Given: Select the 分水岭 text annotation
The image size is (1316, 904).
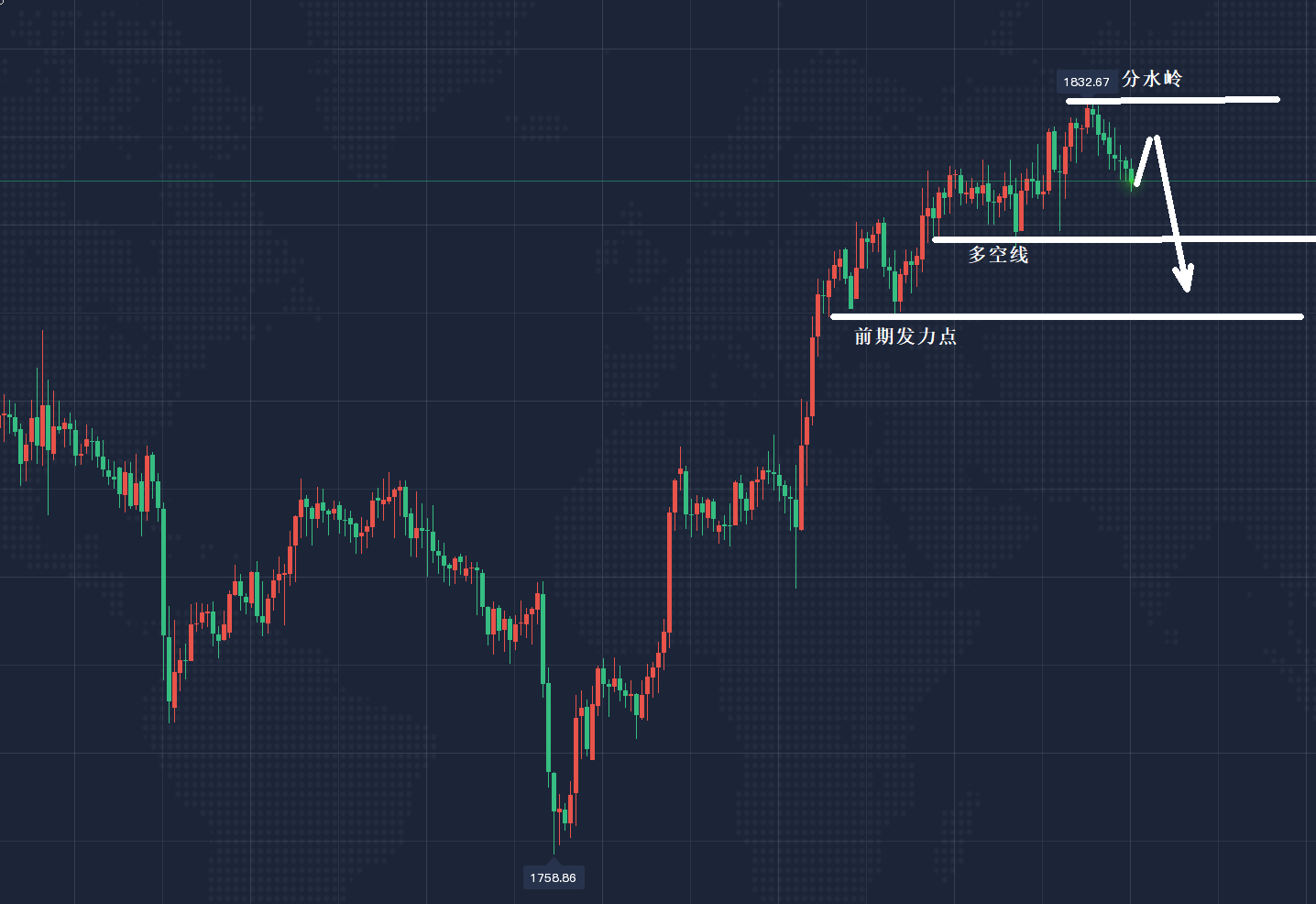Looking at the screenshot, I should (x=1152, y=79).
